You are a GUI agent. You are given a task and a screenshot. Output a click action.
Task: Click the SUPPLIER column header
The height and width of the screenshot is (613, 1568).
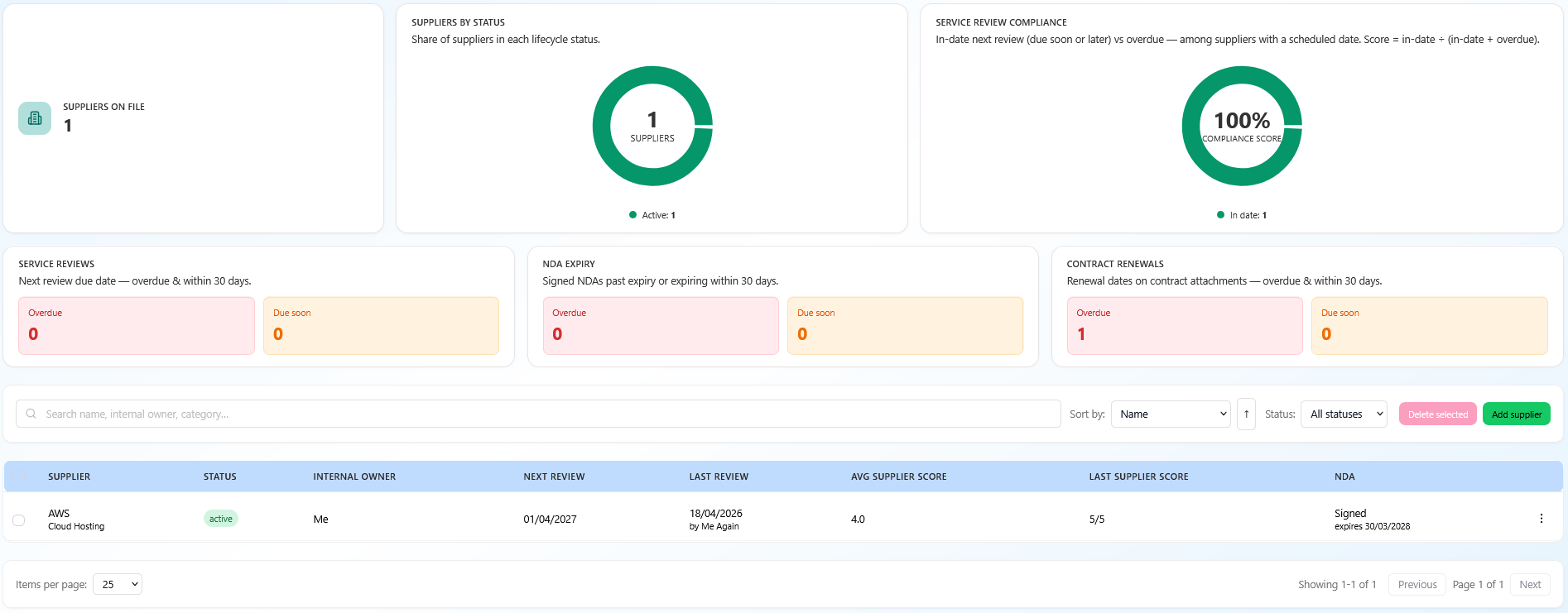[69, 477]
